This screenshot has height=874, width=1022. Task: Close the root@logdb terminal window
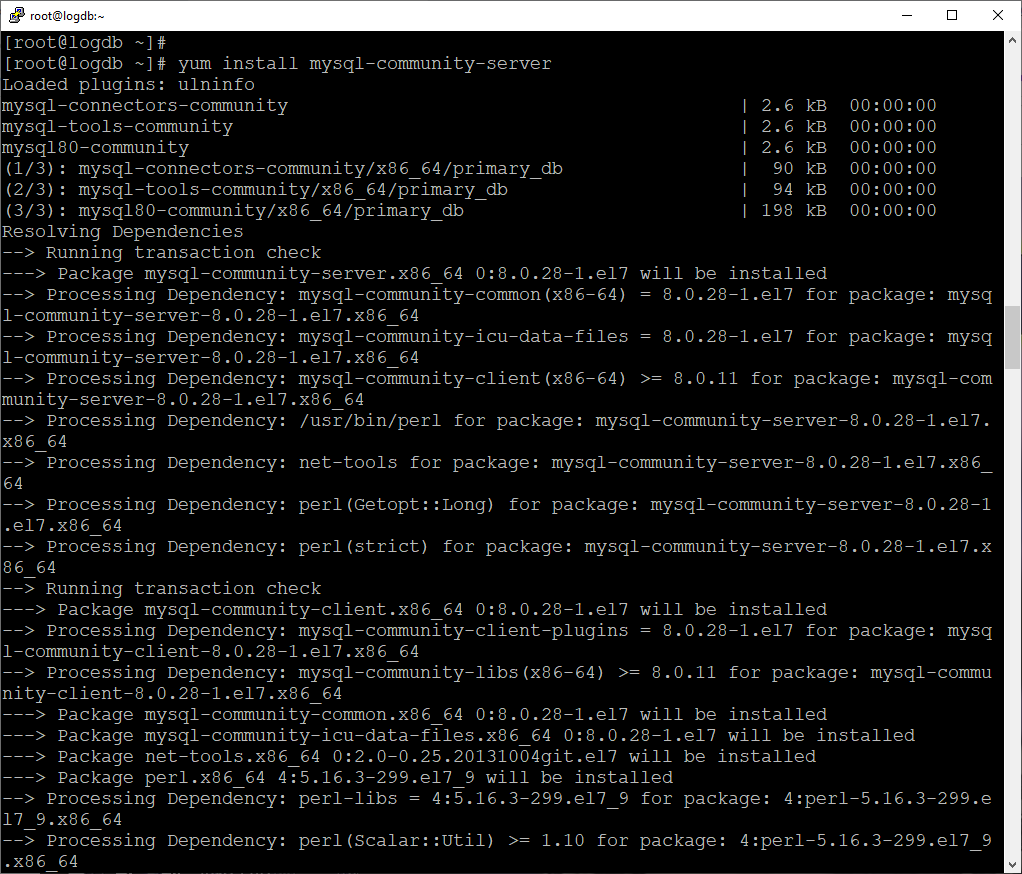[997, 15]
